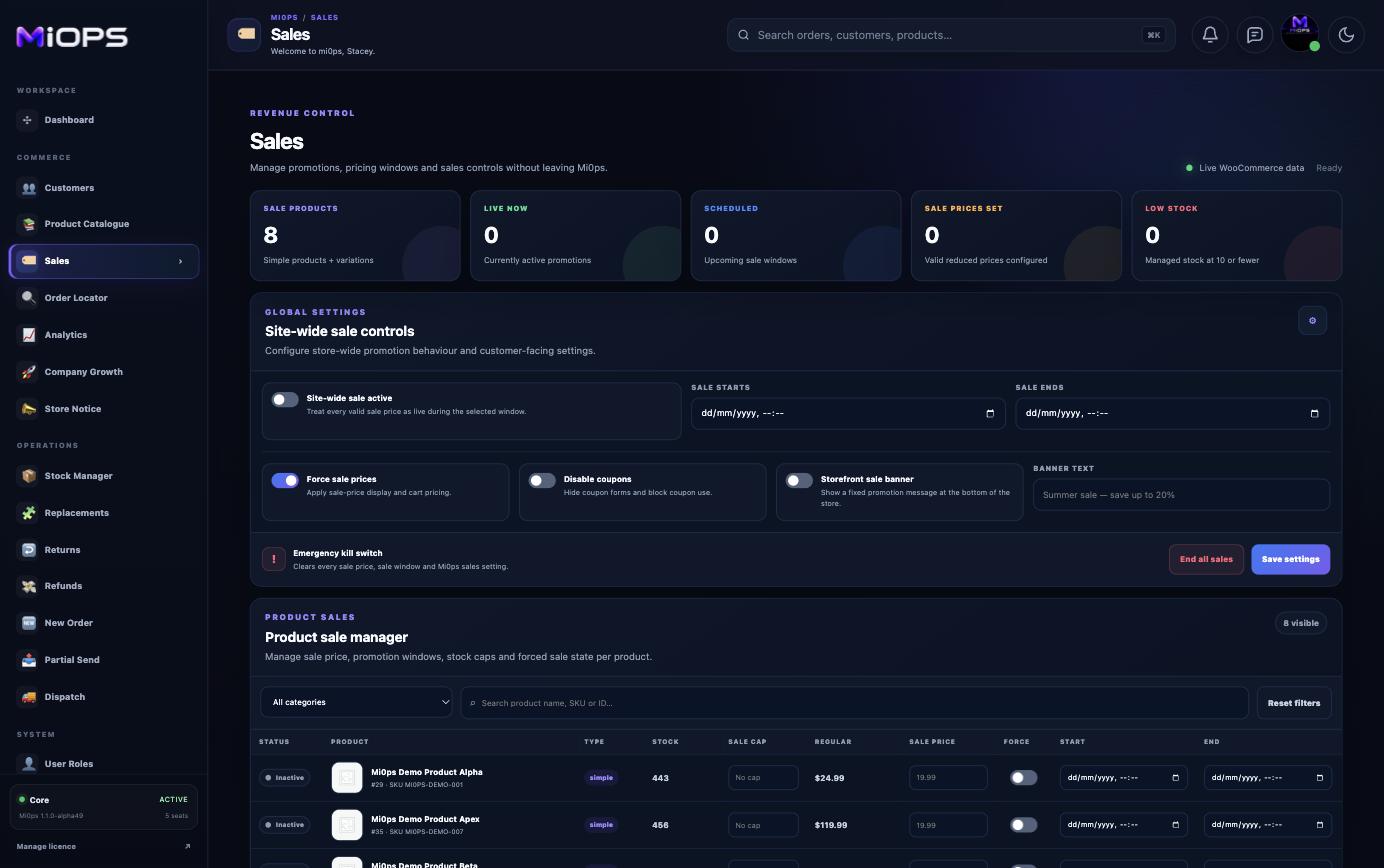Click MIOPS breadcrumb link
The image size is (1384, 868).
[284, 17]
